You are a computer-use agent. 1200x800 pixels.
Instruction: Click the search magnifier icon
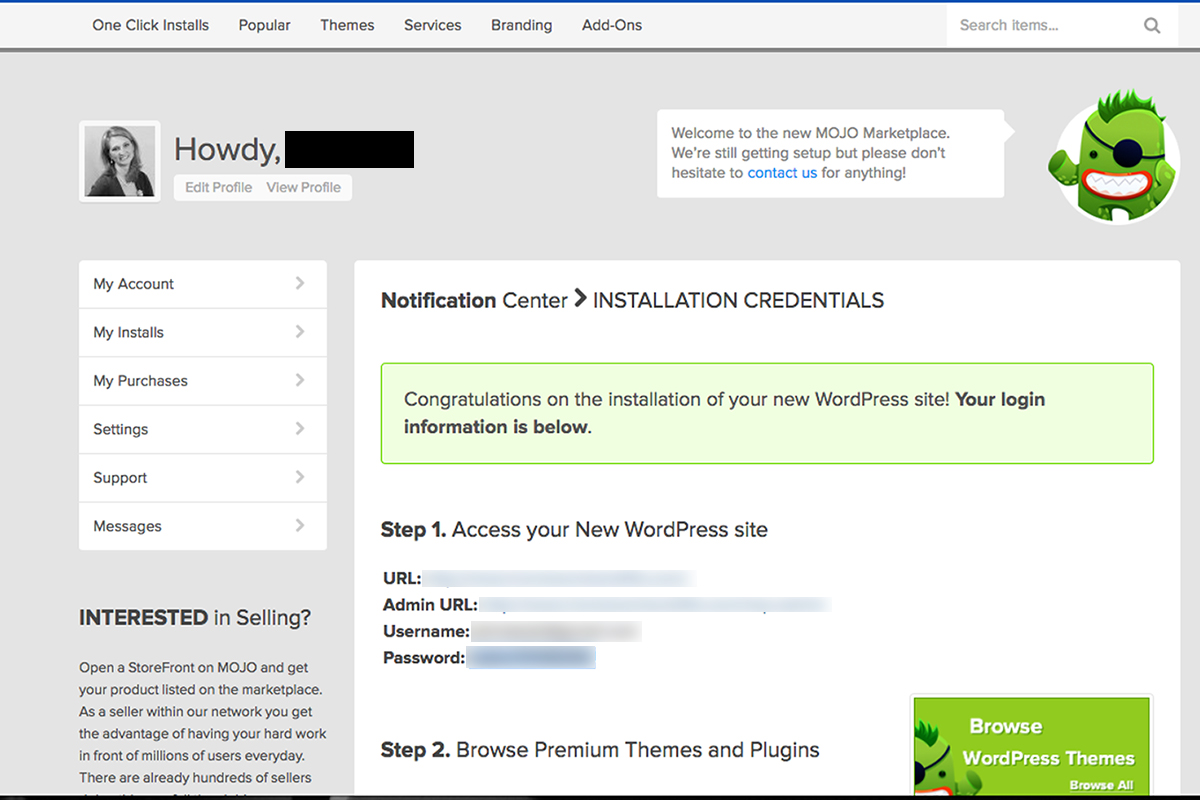tap(1152, 26)
